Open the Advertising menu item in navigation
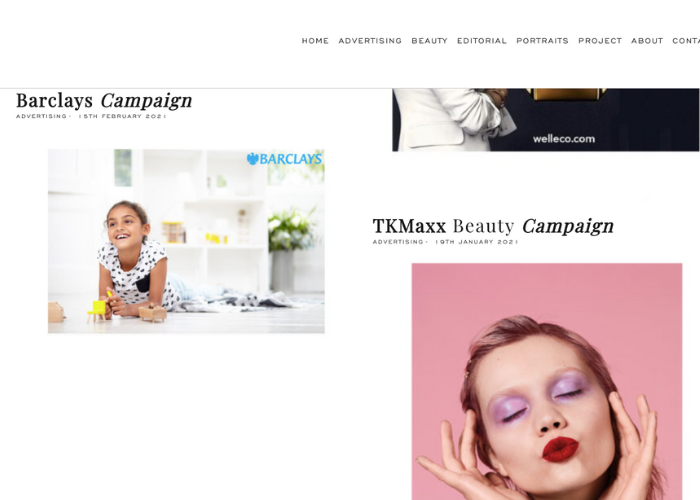700x500 pixels. [x=370, y=41]
